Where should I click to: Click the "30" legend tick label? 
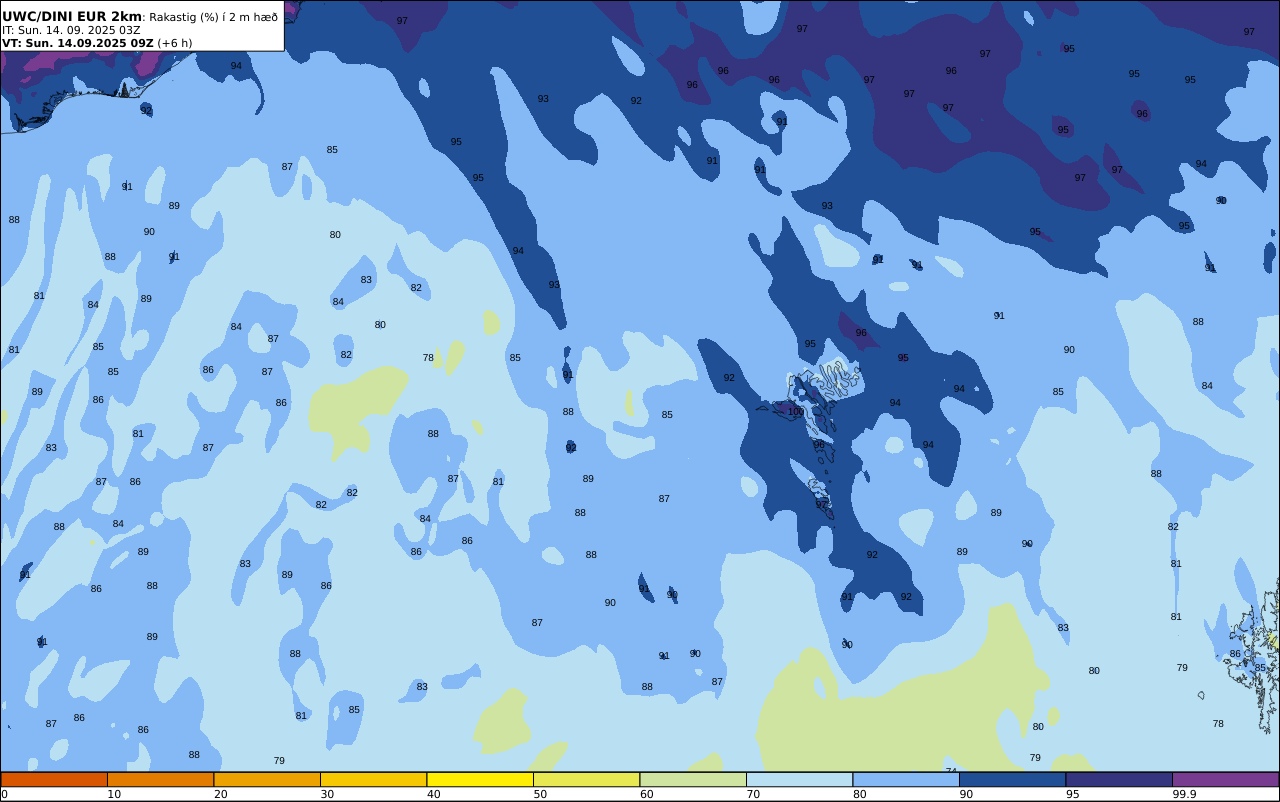pos(327,794)
